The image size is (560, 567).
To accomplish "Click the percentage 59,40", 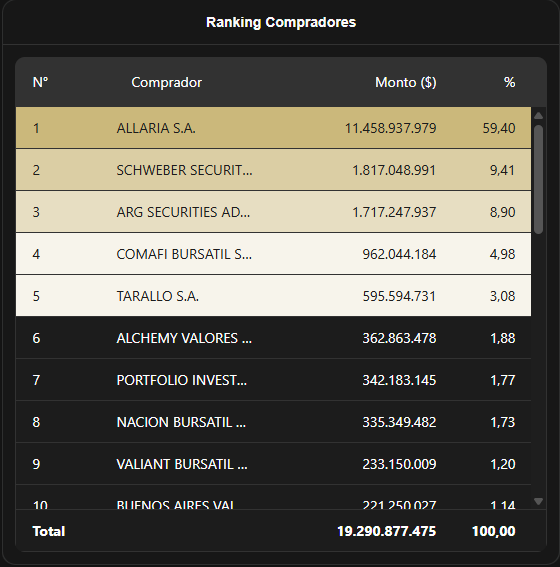I will [499, 128].
